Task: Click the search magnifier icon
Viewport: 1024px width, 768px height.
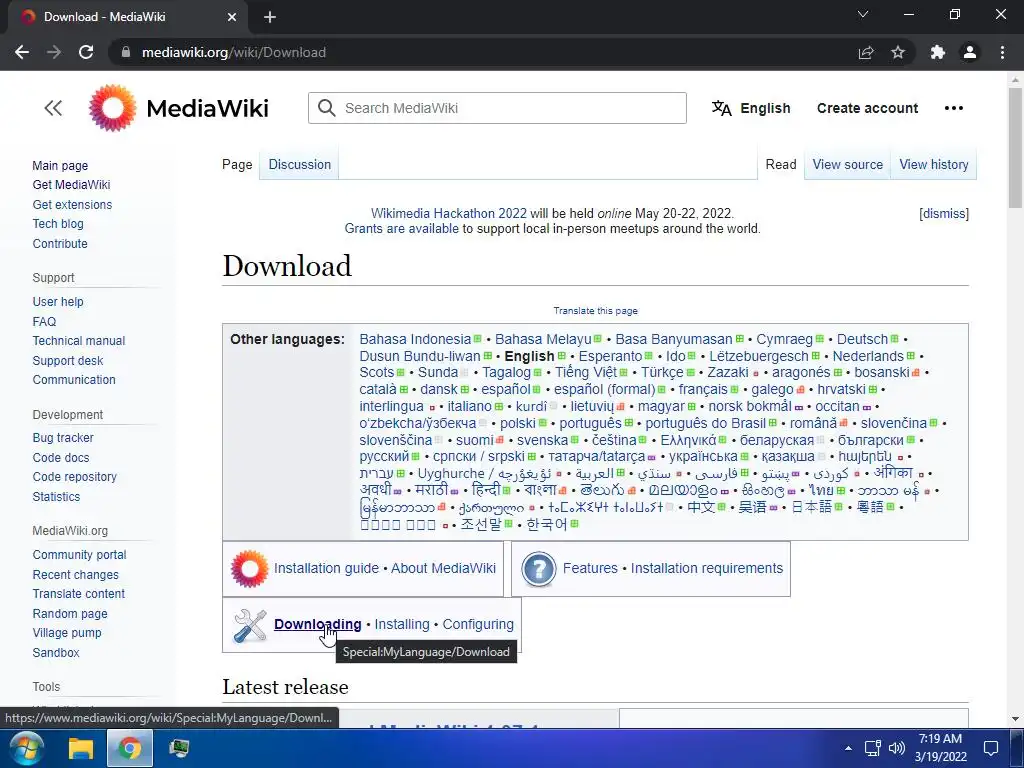Action: tap(326, 108)
